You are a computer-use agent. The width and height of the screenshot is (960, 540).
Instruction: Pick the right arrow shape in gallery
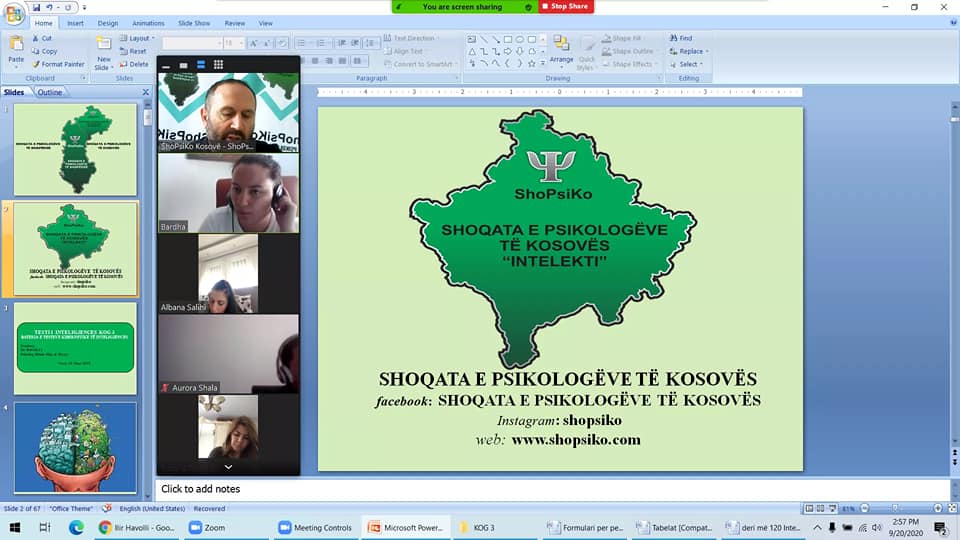(x=508, y=51)
